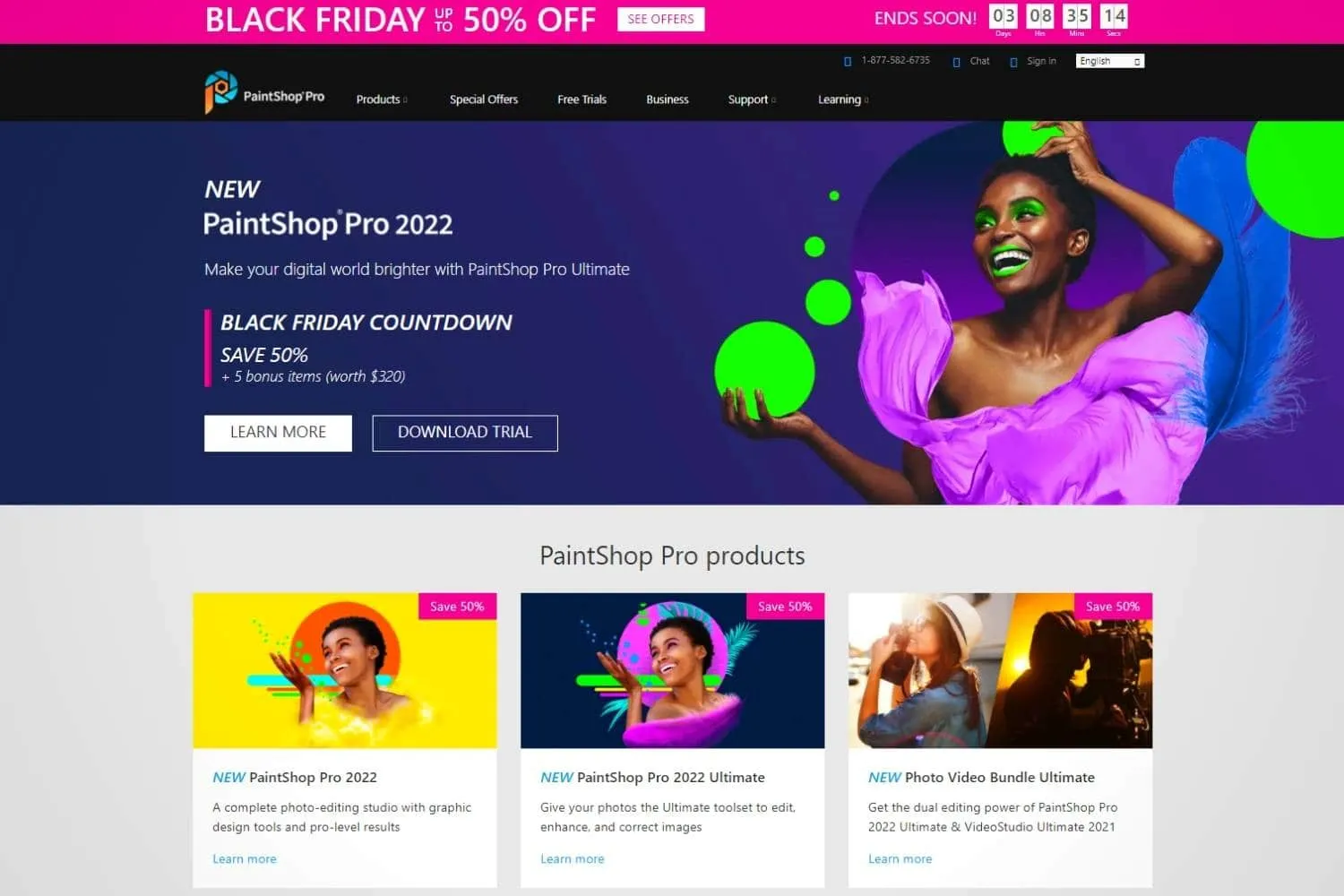Image resolution: width=1344 pixels, height=896 pixels.
Task: Expand the Learning menu
Action: pyautogui.click(x=843, y=99)
